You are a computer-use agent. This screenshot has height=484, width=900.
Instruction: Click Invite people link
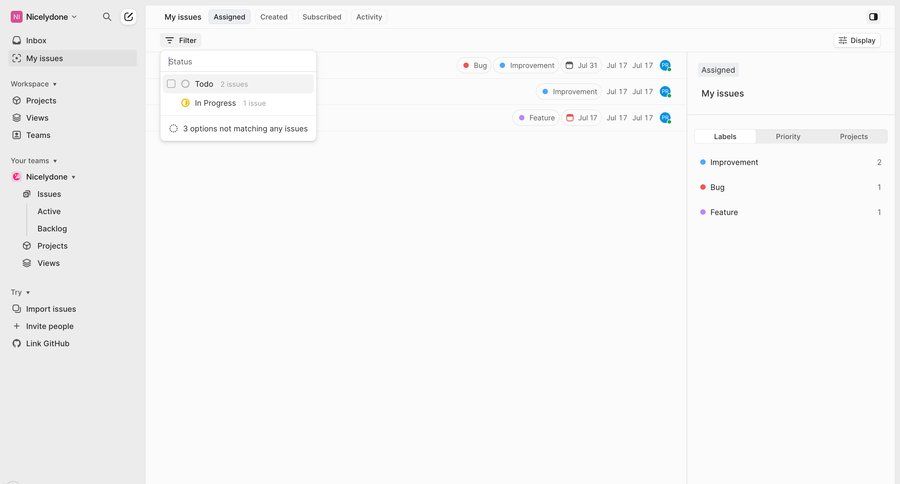point(49,326)
